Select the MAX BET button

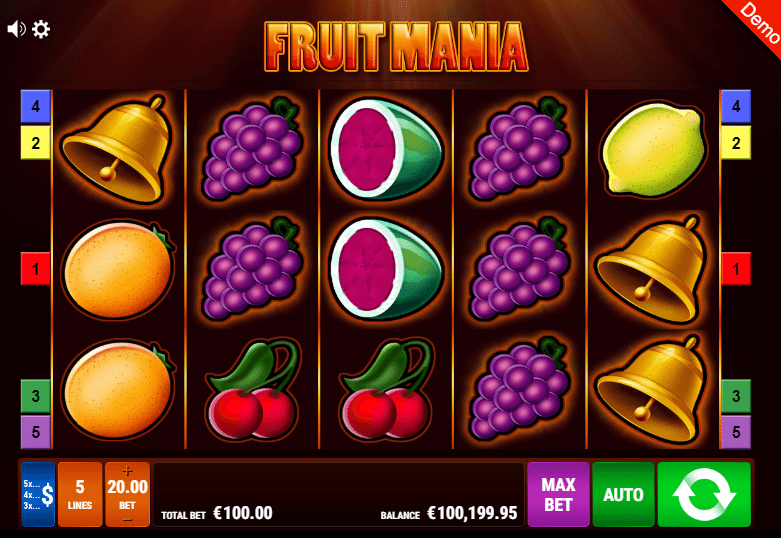point(558,494)
